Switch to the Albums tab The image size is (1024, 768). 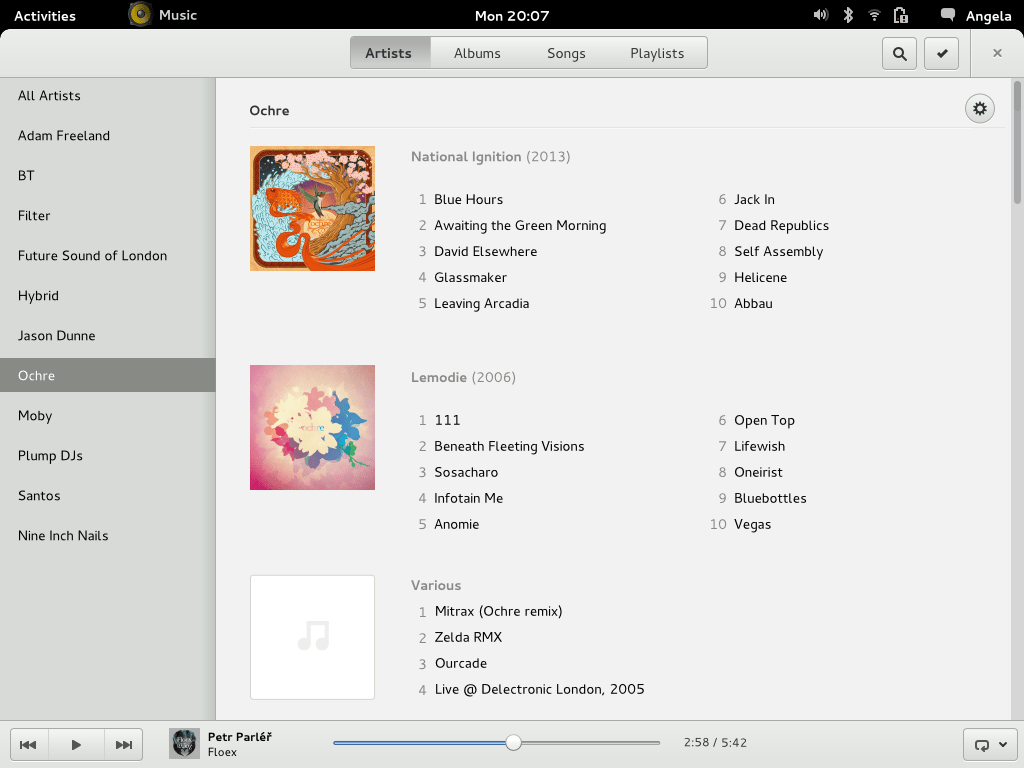click(x=477, y=53)
